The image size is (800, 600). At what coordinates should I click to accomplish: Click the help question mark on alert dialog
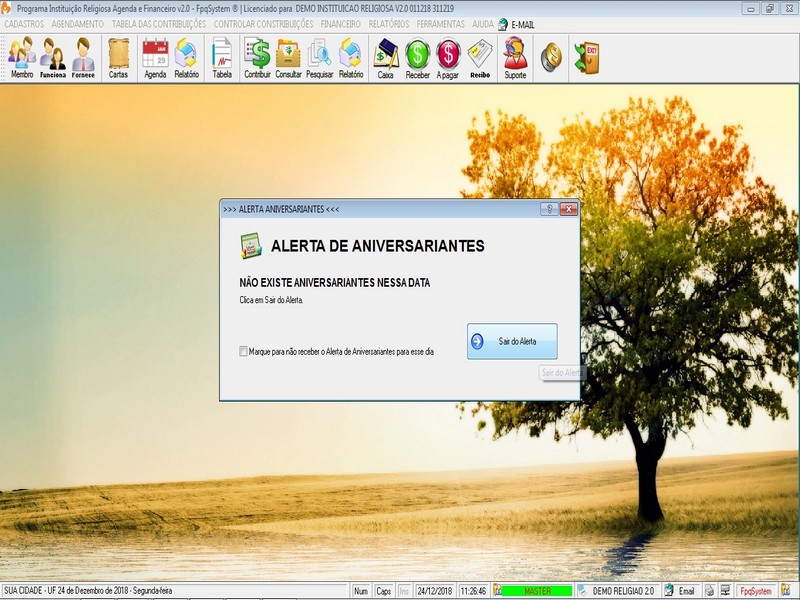click(549, 209)
